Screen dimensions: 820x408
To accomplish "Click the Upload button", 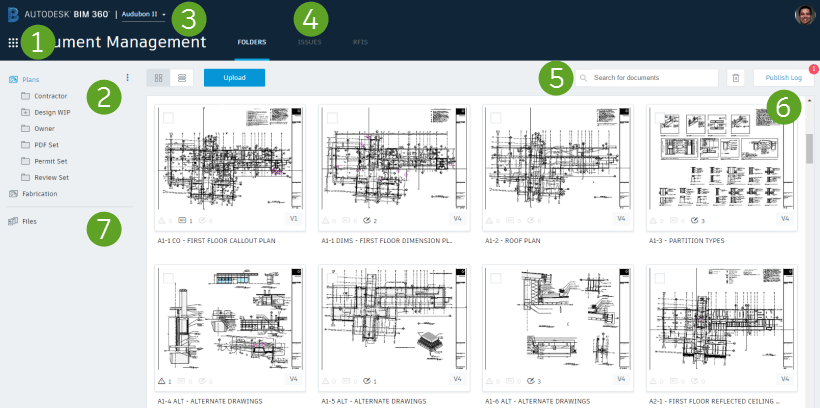I will [x=234, y=78].
